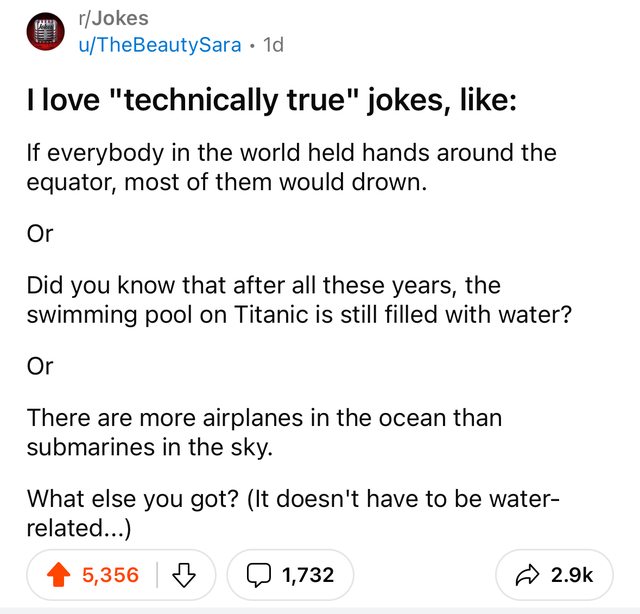The width and height of the screenshot is (640, 614).
Task: Upvote the technically true jokes post
Action: point(58,575)
